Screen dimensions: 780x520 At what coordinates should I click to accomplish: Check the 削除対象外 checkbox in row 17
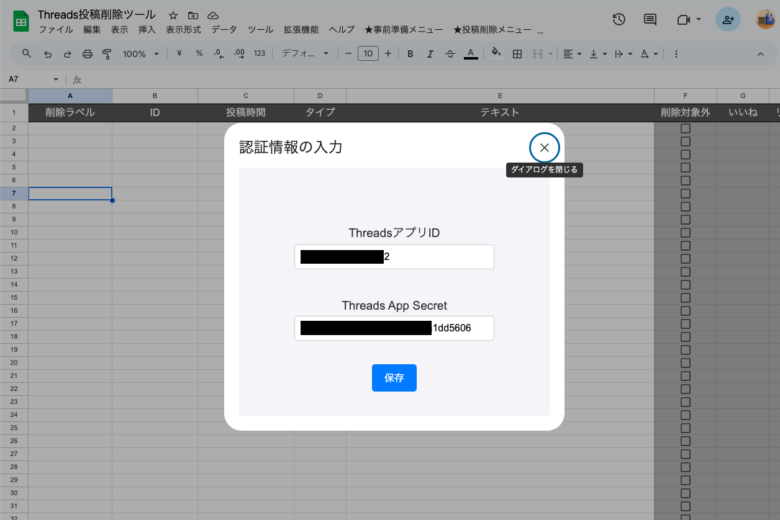point(685,323)
